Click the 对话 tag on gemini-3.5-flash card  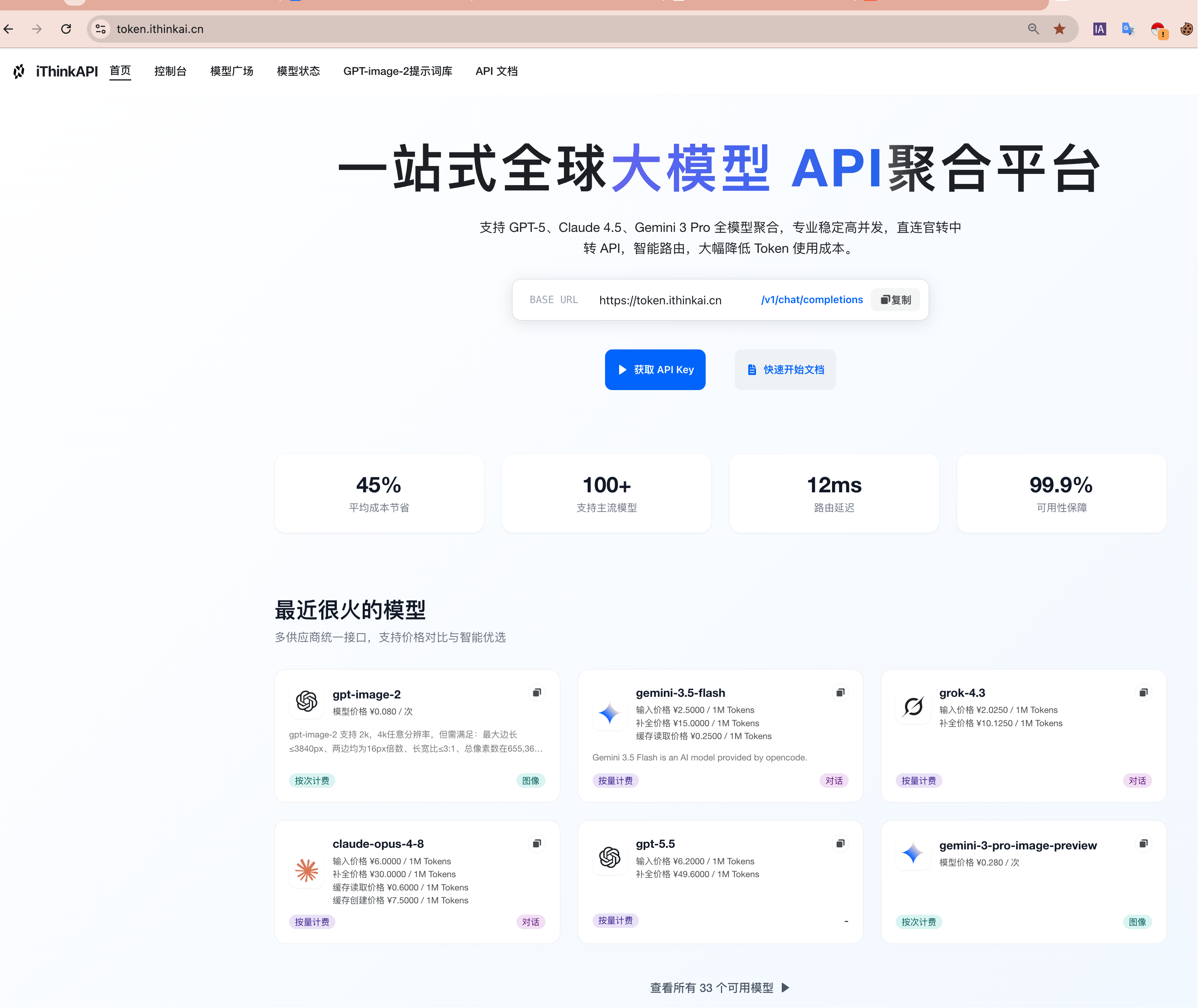[x=834, y=781]
